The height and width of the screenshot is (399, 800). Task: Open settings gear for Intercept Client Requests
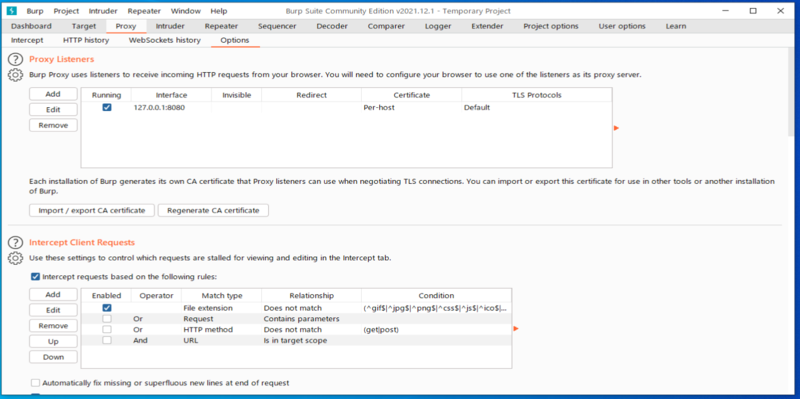(x=15, y=258)
